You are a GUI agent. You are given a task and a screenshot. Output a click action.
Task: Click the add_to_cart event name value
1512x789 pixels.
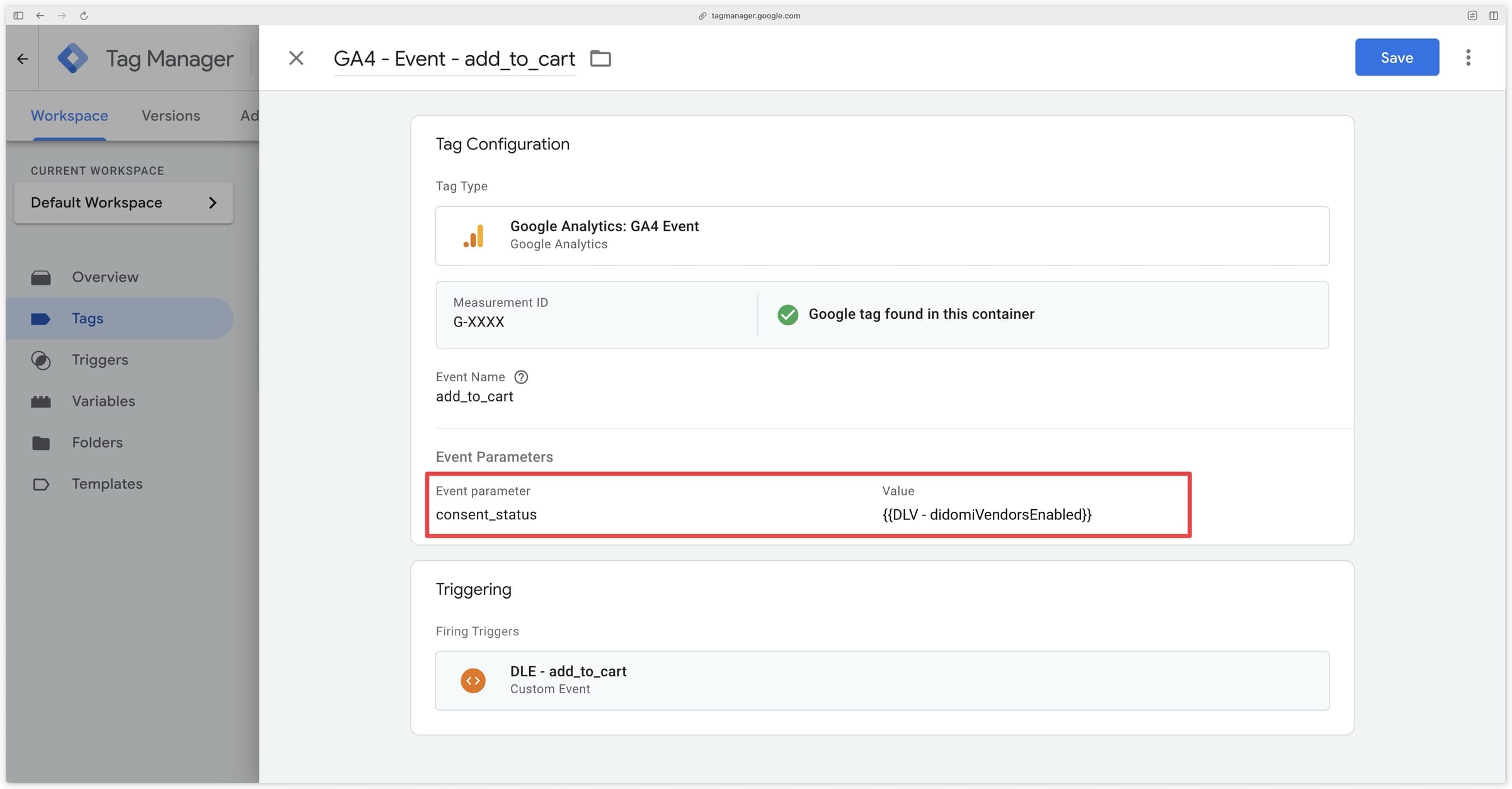click(474, 396)
